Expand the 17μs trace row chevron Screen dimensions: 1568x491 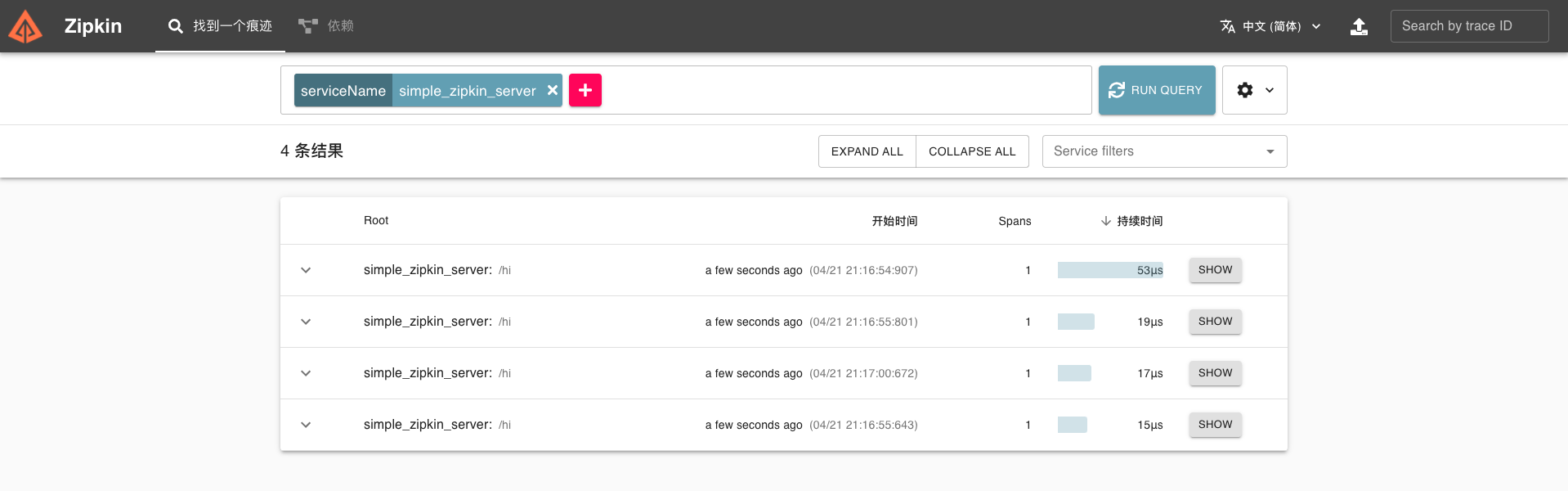point(306,373)
